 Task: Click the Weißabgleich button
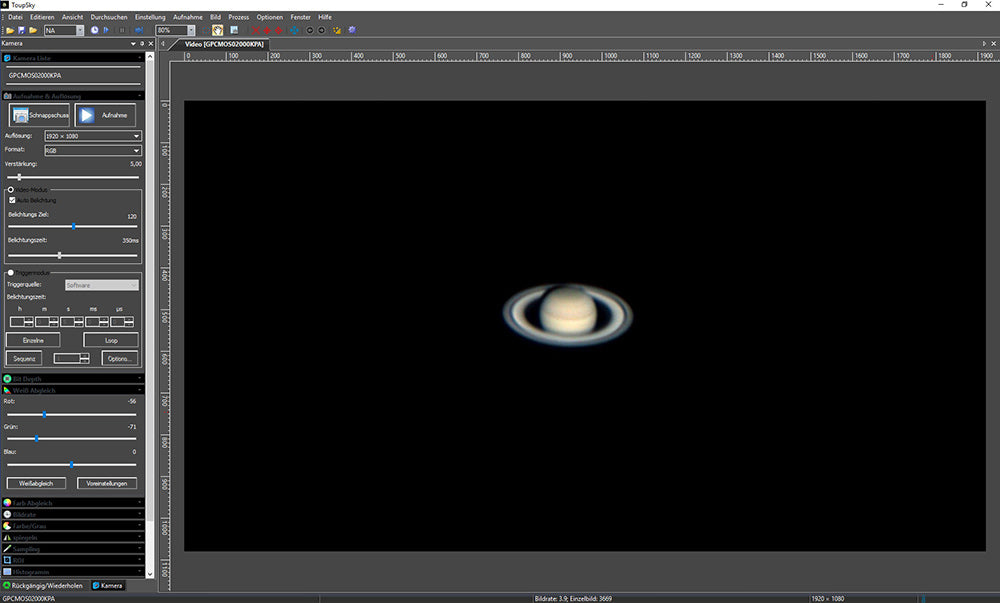click(x=35, y=482)
